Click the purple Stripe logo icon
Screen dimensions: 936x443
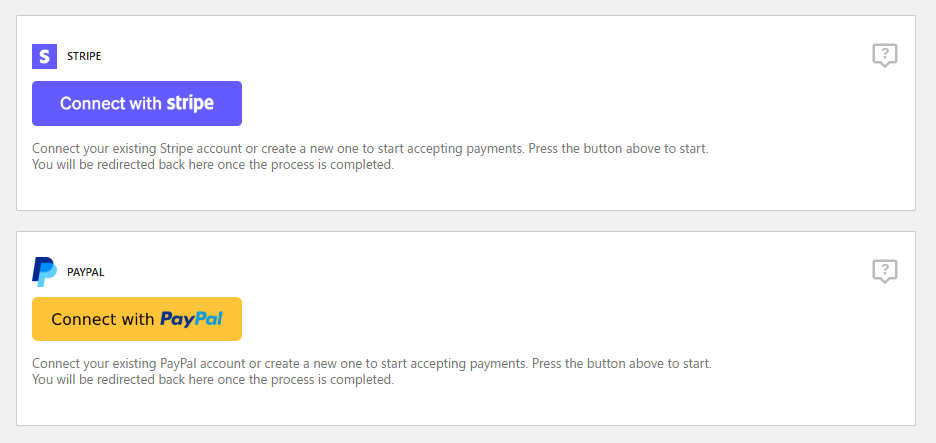coord(44,56)
